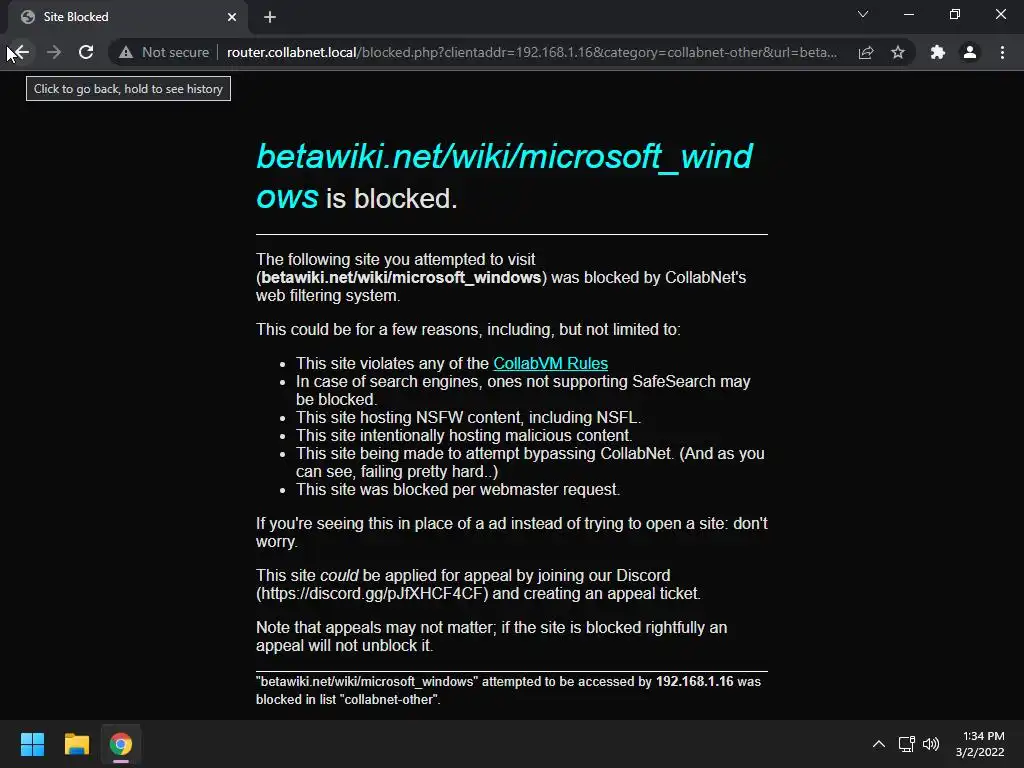Open the Windows Start menu
Image resolution: width=1024 pixels, height=768 pixels.
click(x=32, y=744)
